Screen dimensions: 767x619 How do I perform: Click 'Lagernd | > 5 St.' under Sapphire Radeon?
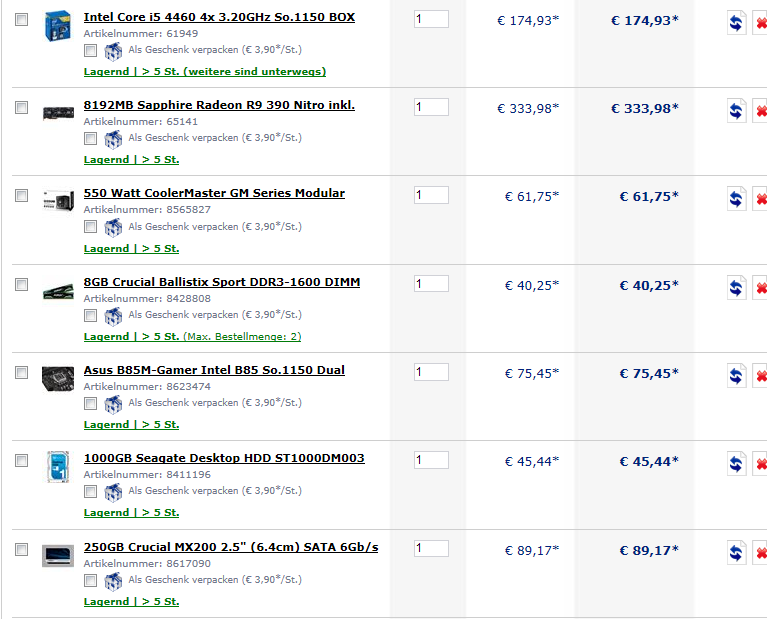132,160
